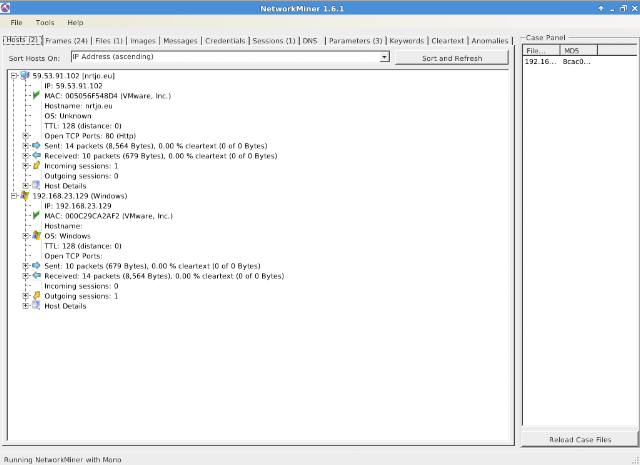Viewport: 640px width, 465px height.
Task: Switch to the Frames (24) tab
Action: click(67, 40)
